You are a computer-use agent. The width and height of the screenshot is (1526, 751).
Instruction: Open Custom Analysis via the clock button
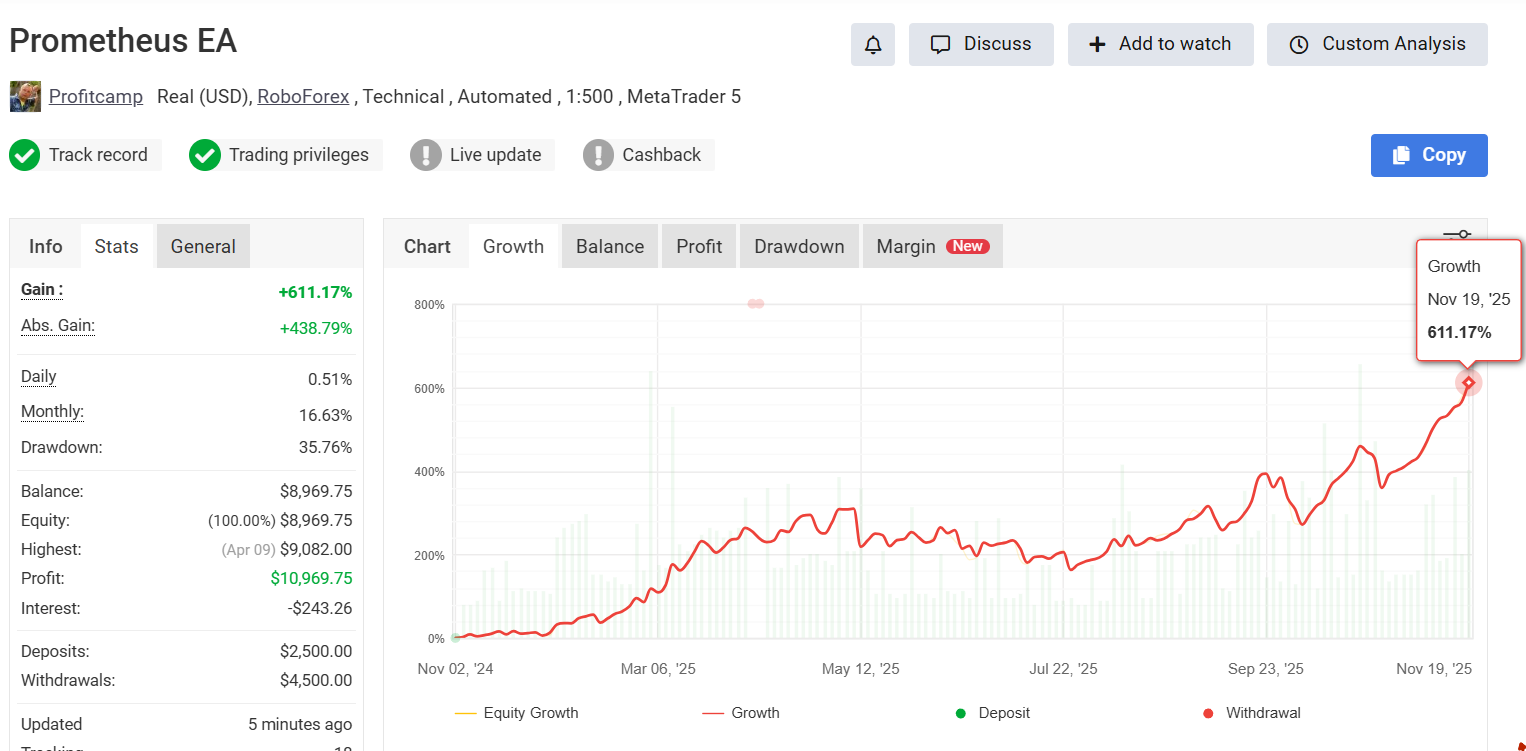1377,45
